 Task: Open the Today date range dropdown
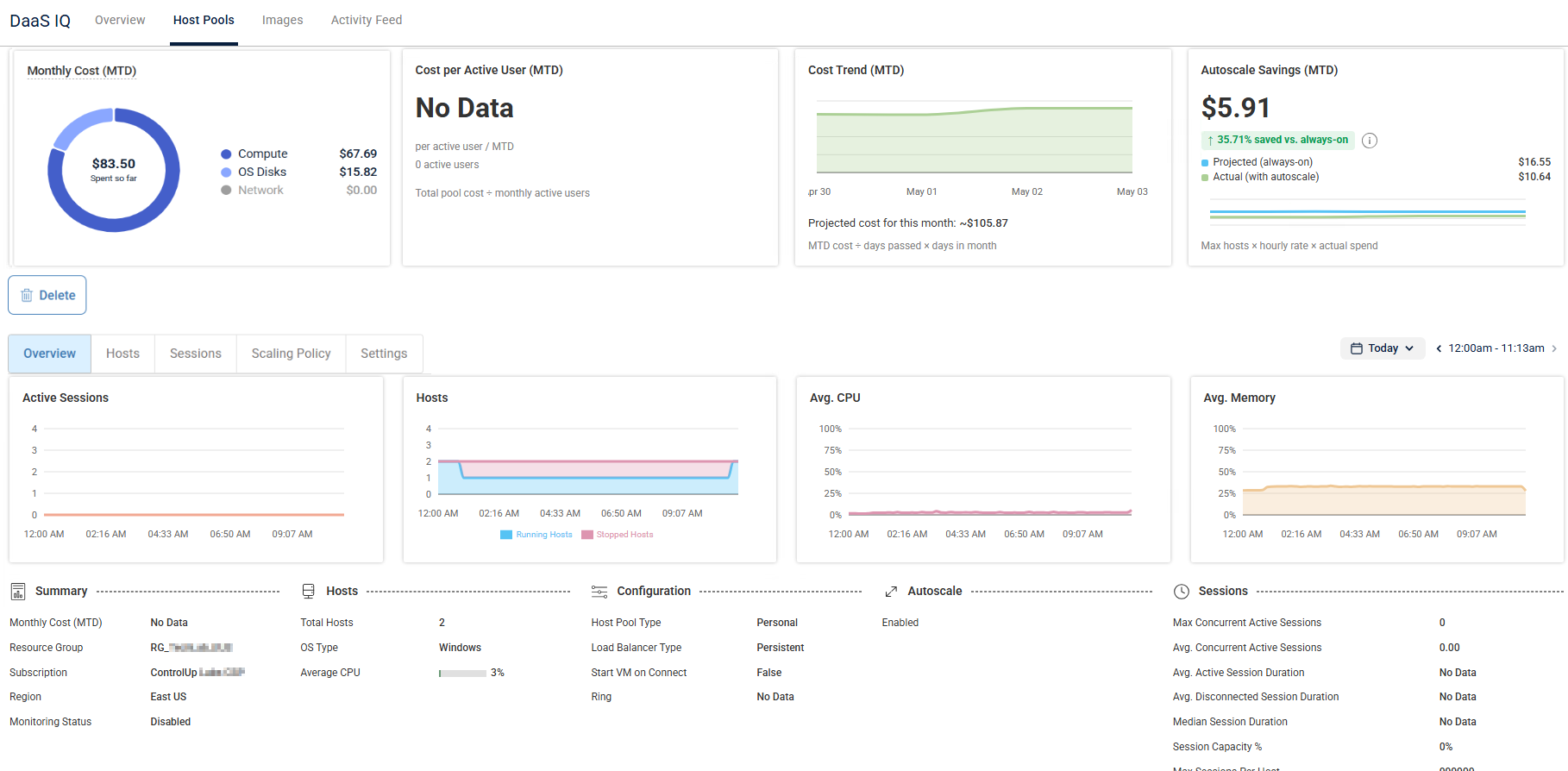(x=1383, y=348)
